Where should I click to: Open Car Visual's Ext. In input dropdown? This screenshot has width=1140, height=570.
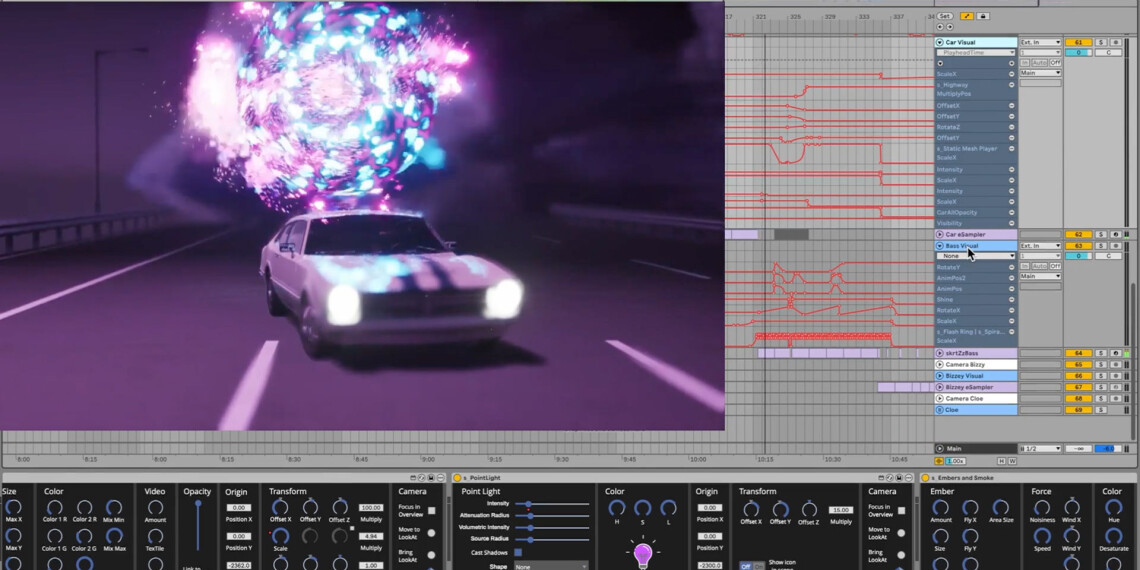point(1040,43)
